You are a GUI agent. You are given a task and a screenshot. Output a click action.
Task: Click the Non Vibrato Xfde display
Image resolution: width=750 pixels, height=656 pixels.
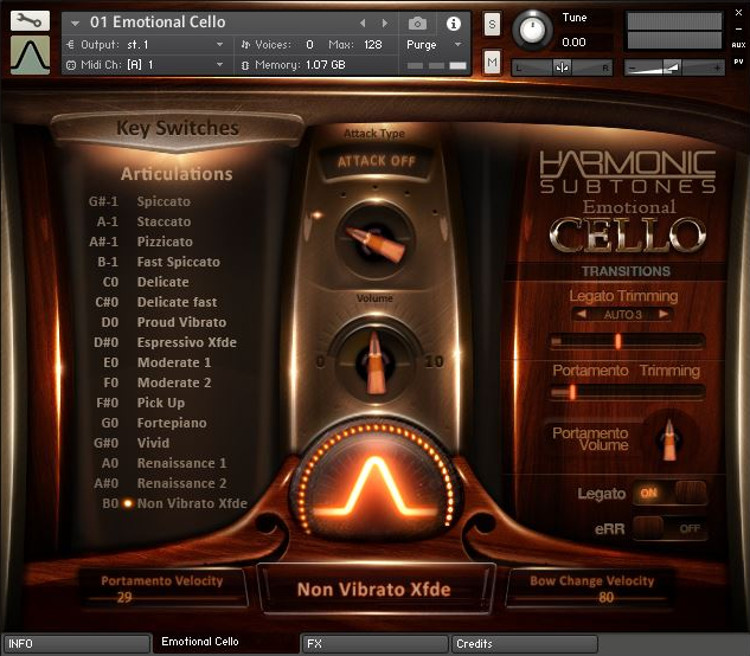(374, 589)
